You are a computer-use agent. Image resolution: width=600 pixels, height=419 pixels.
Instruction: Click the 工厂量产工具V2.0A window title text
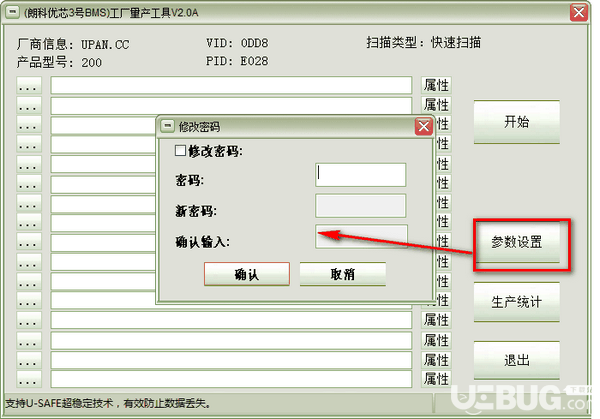coord(111,13)
